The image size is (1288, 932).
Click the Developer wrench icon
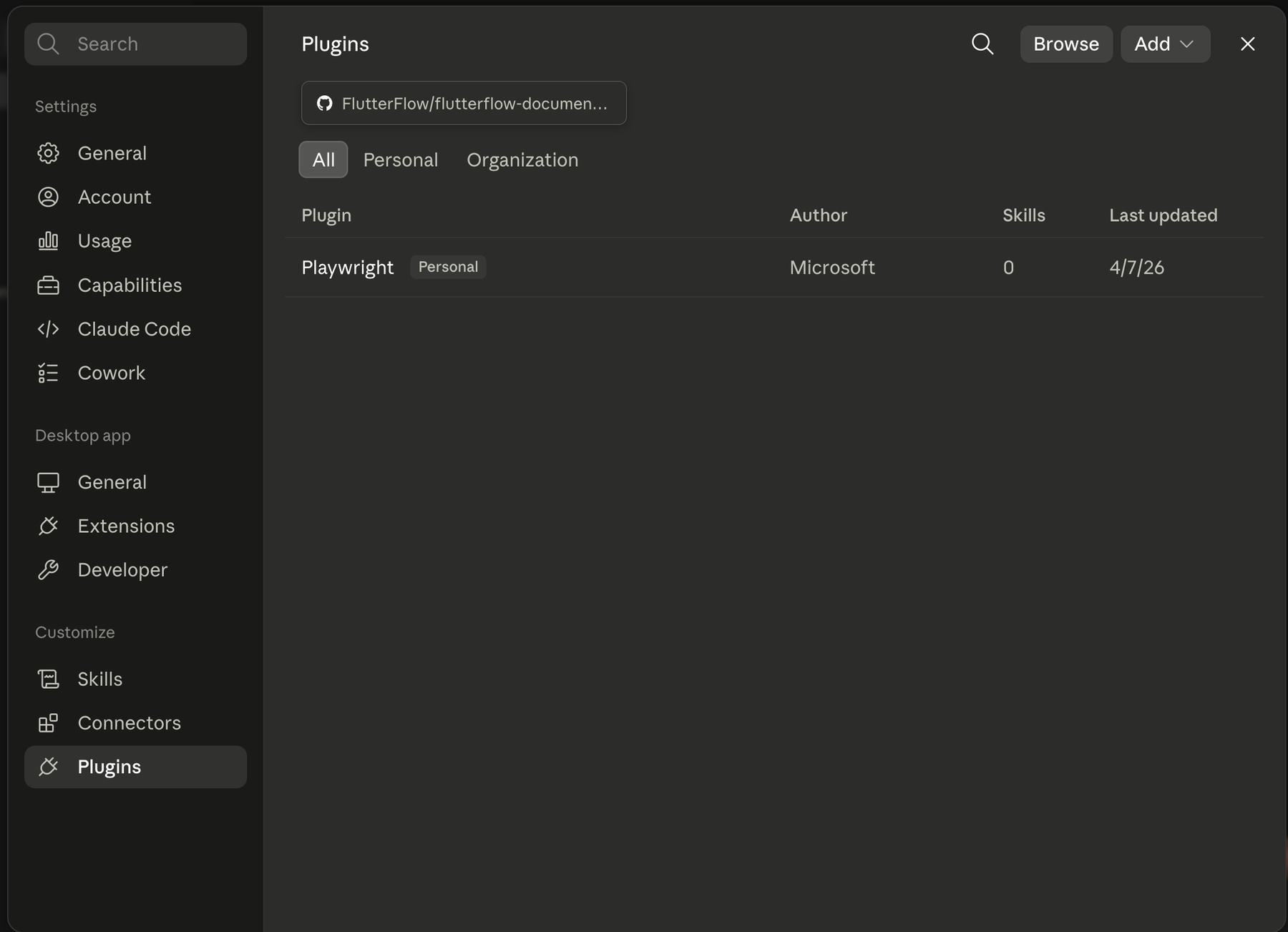pos(48,570)
